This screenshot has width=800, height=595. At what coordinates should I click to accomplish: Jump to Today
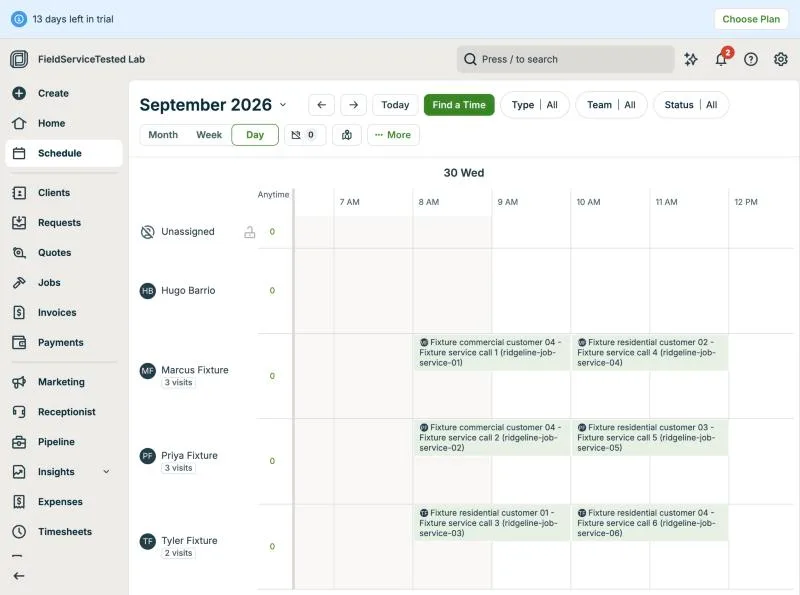pyautogui.click(x=395, y=105)
